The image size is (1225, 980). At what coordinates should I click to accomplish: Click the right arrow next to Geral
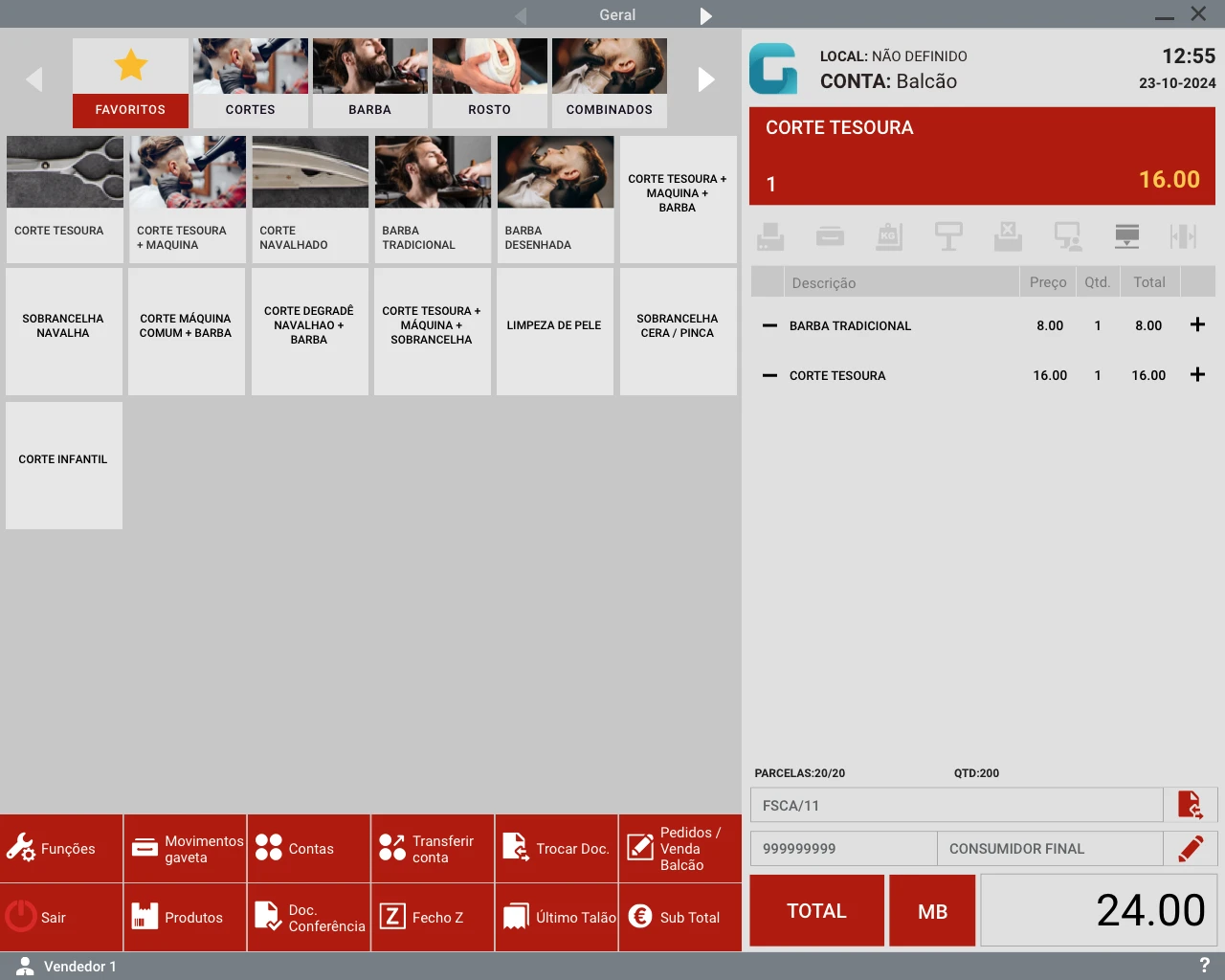coord(705,14)
